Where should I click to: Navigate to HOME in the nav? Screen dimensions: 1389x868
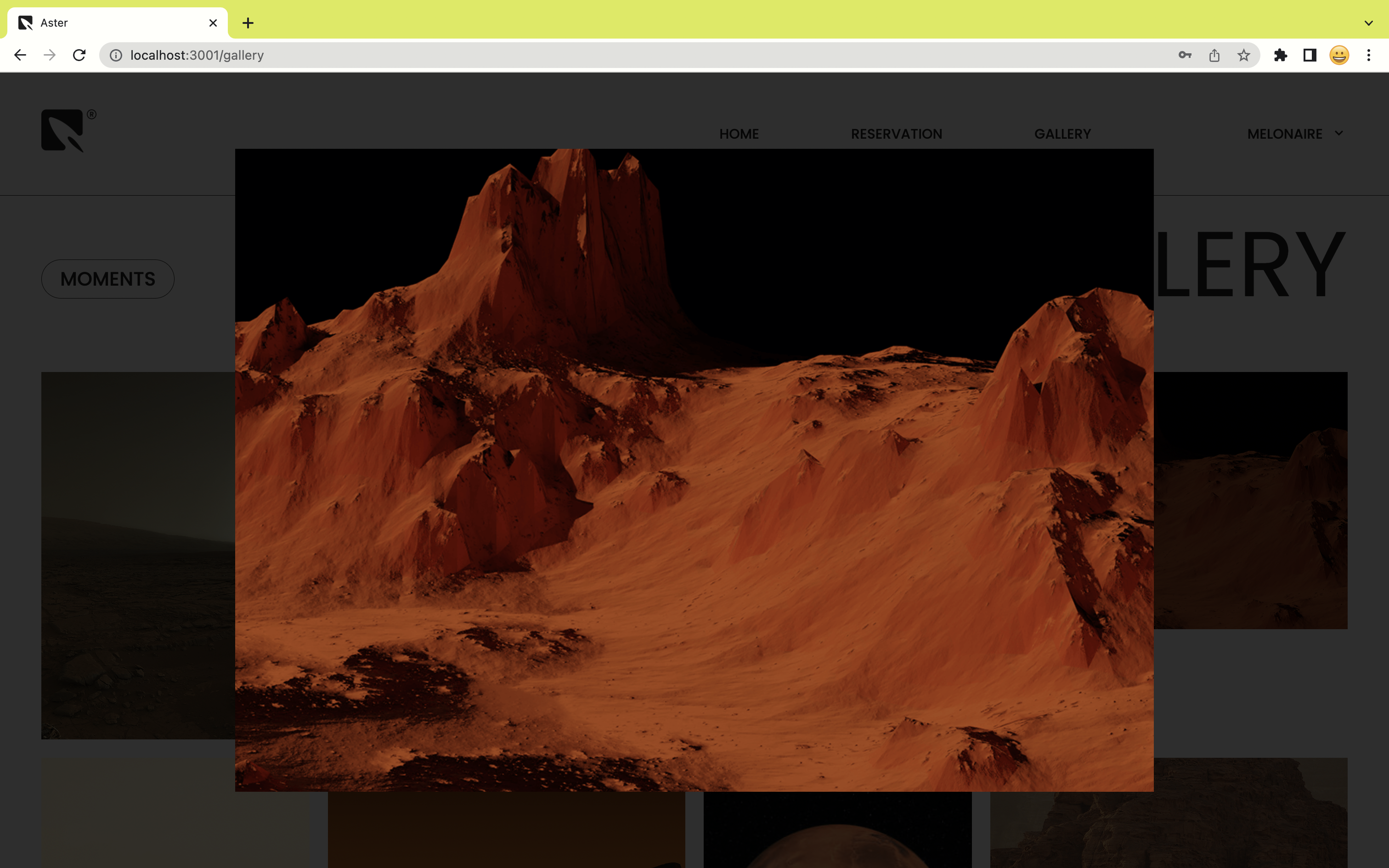739,134
